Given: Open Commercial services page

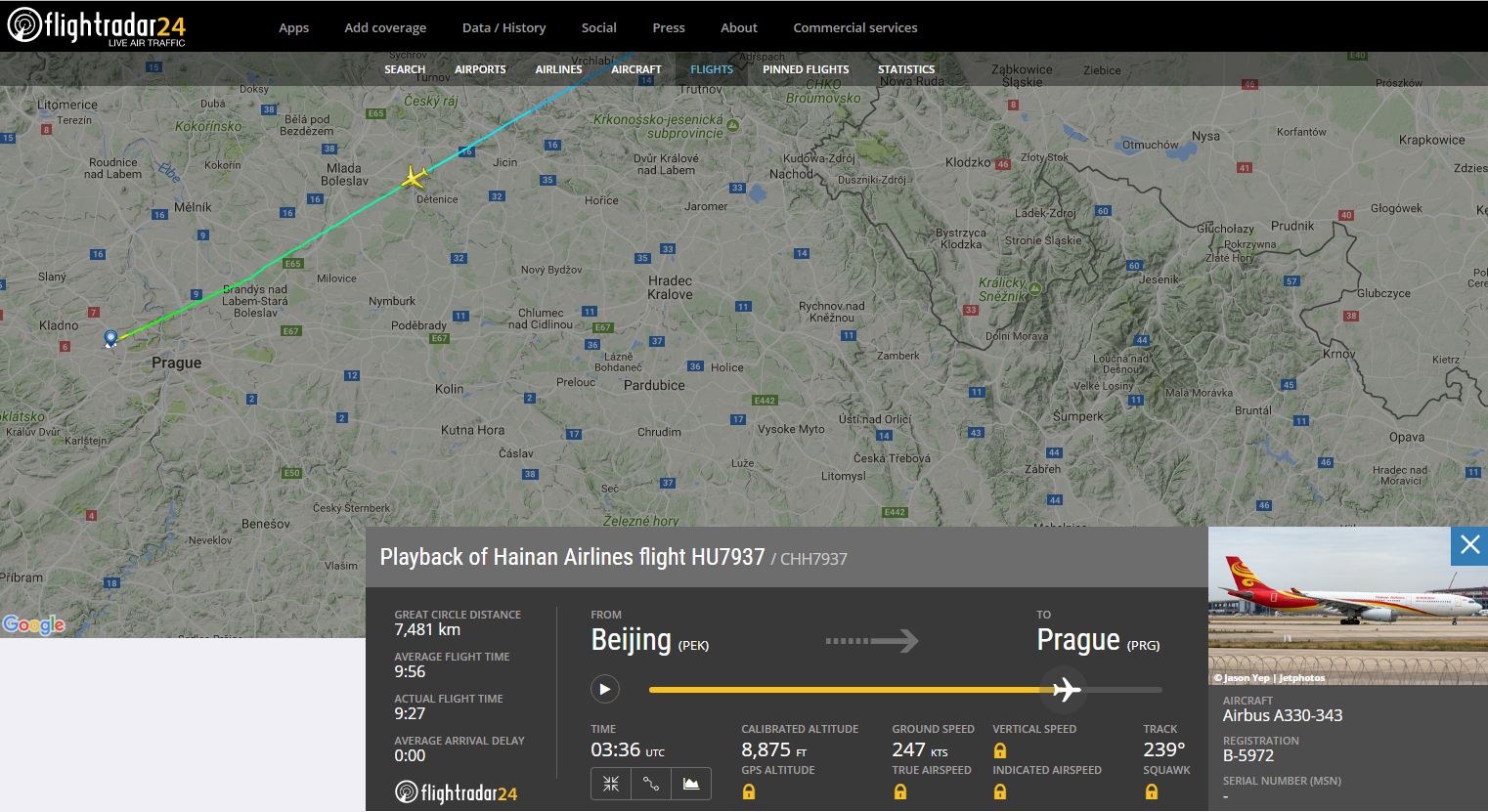Looking at the screenshot, I should (x=855, y=27).
